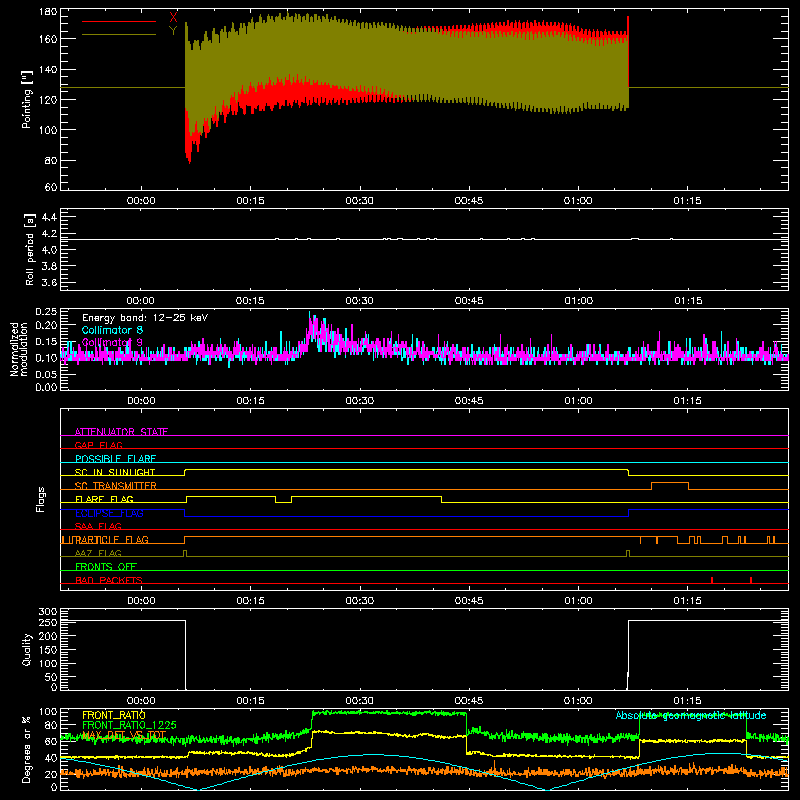Viewport: 800px width, 800px height.
Task: Click the Quality axis title
Action: point(27,649)
